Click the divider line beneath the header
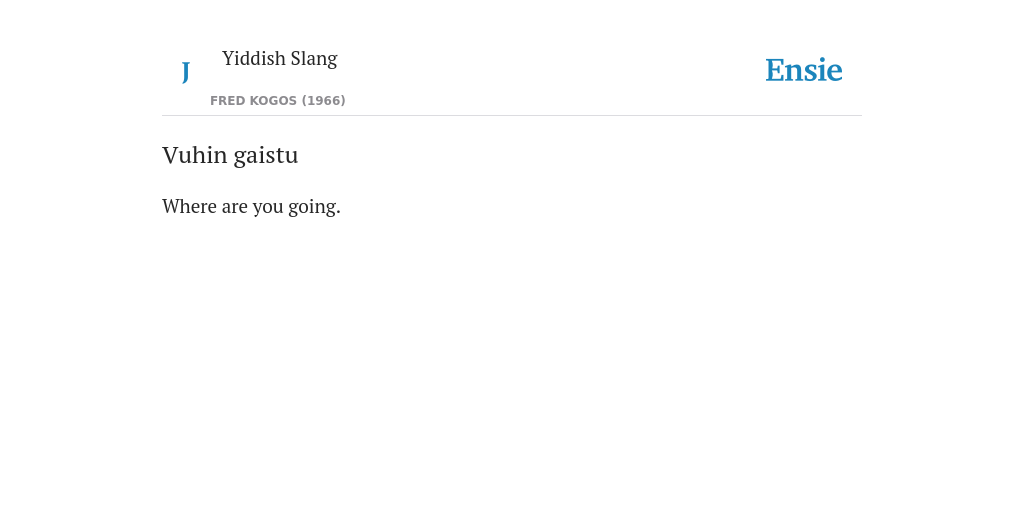This screenshot has width=1024, height=512. tap(512, 116)
